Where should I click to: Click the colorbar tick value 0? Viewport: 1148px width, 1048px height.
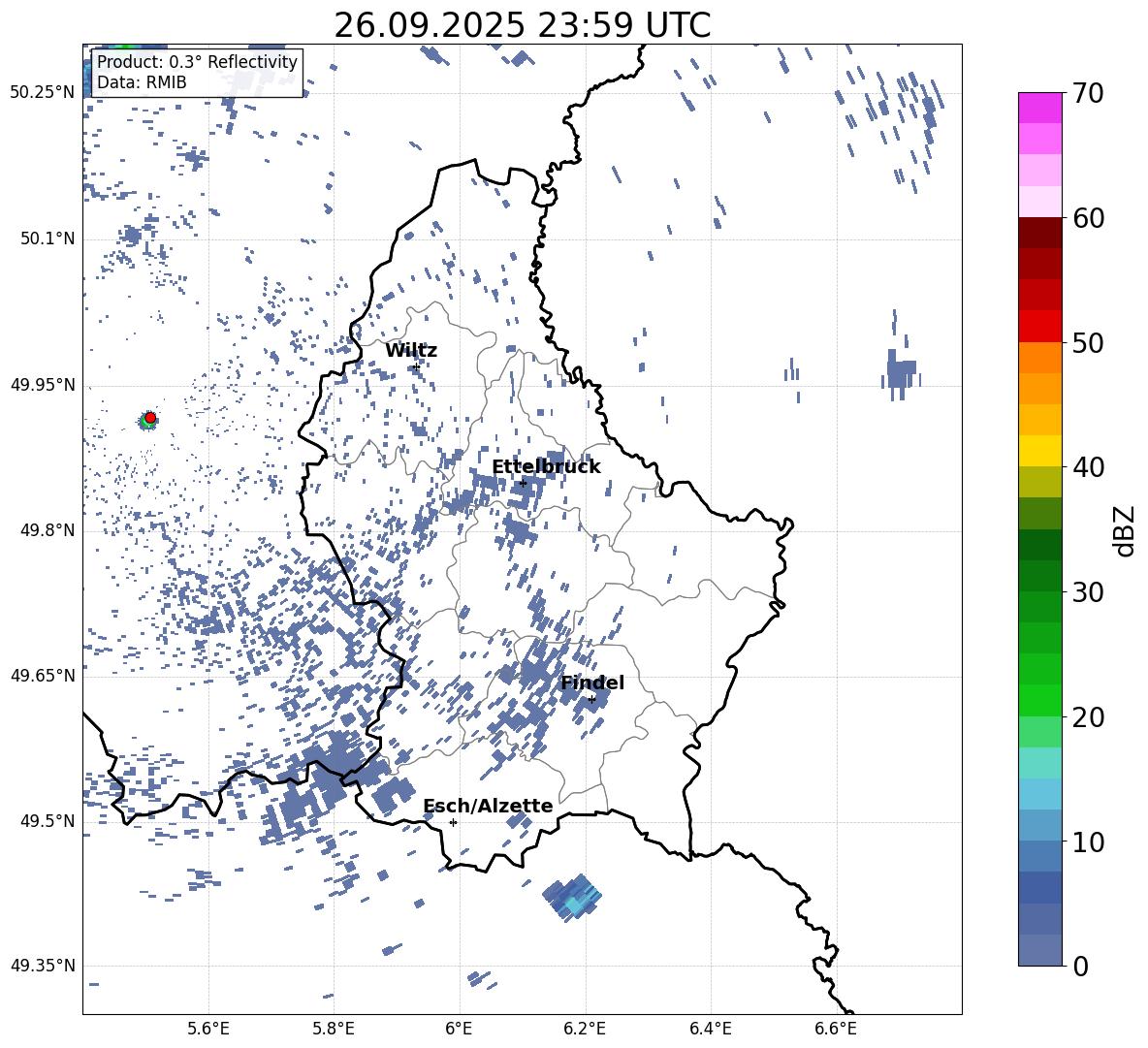pyautogui.click(x=1080, y=966)
